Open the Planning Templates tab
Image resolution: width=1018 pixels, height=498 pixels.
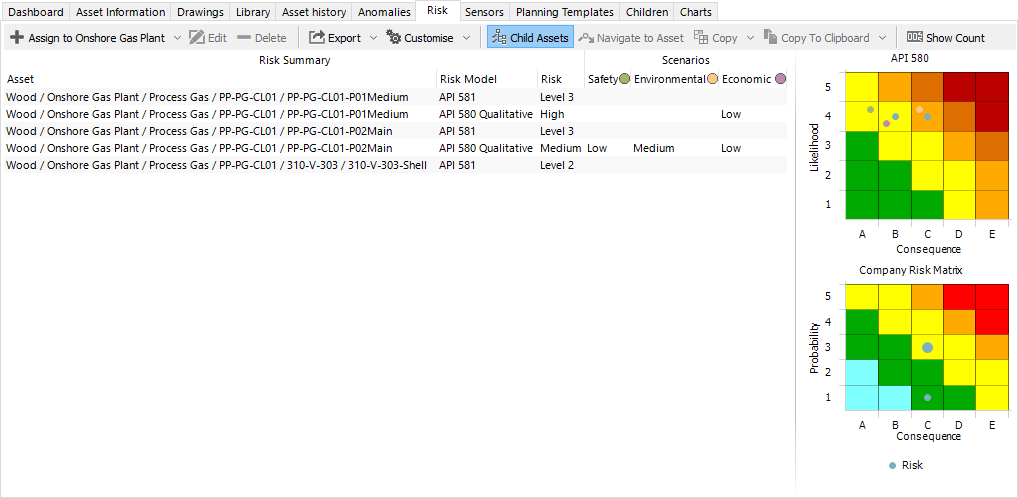pos(565,12)
